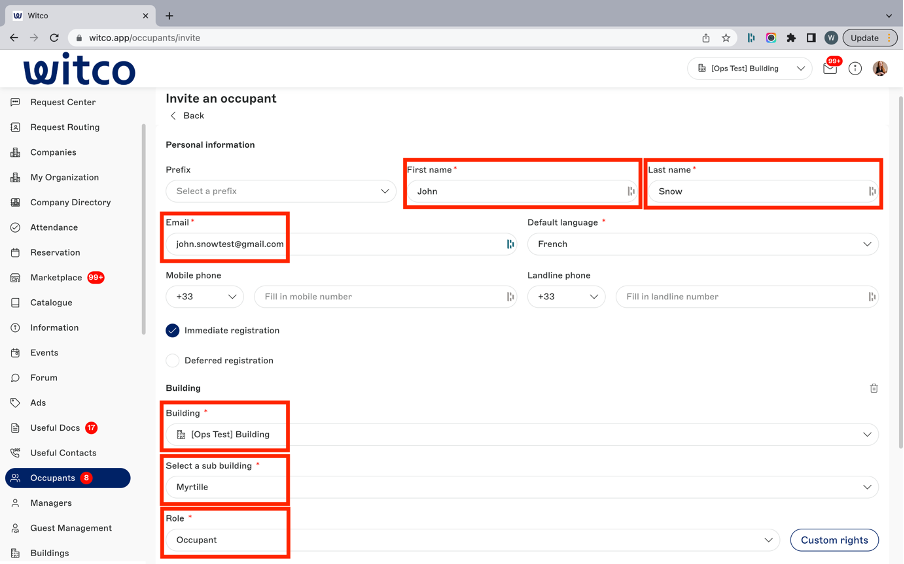Reload the page
Screen dimensions: 904x564
[54, 38]
